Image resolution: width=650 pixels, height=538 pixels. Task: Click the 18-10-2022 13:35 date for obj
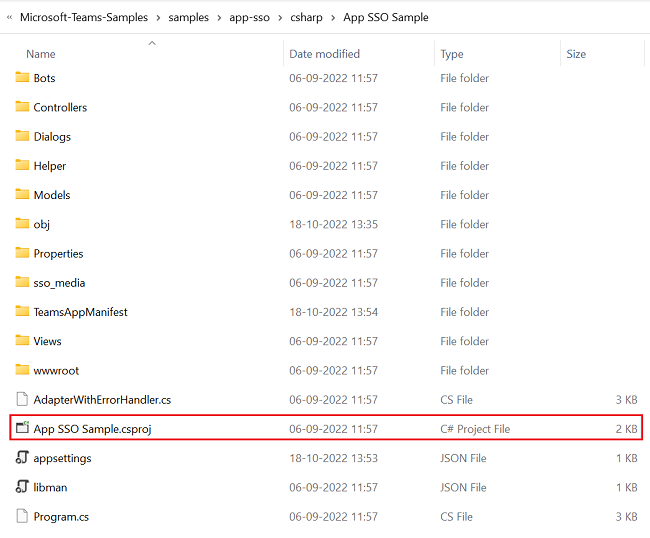tap(333, 224)
